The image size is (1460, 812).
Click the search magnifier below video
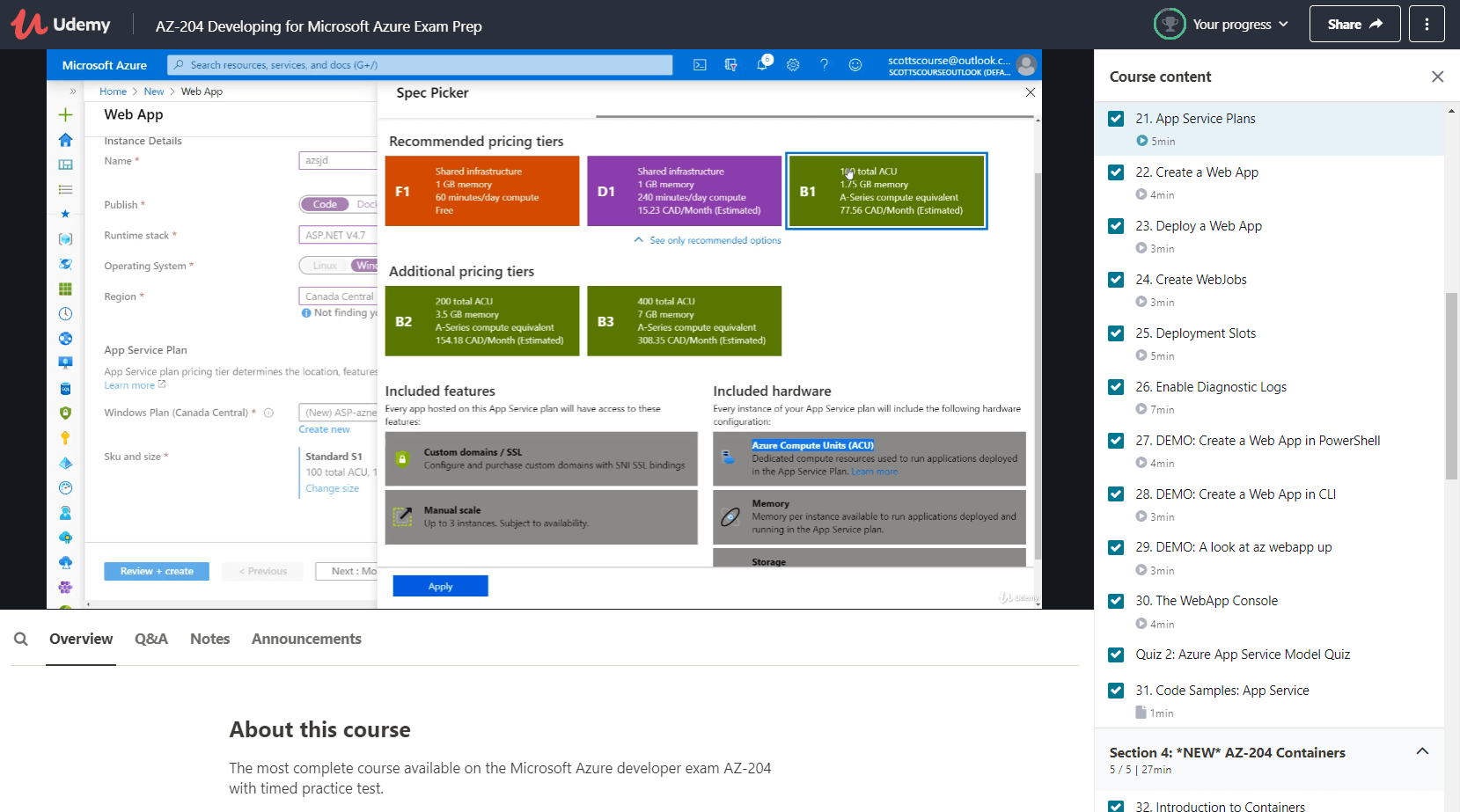click(x=21, y=639)
